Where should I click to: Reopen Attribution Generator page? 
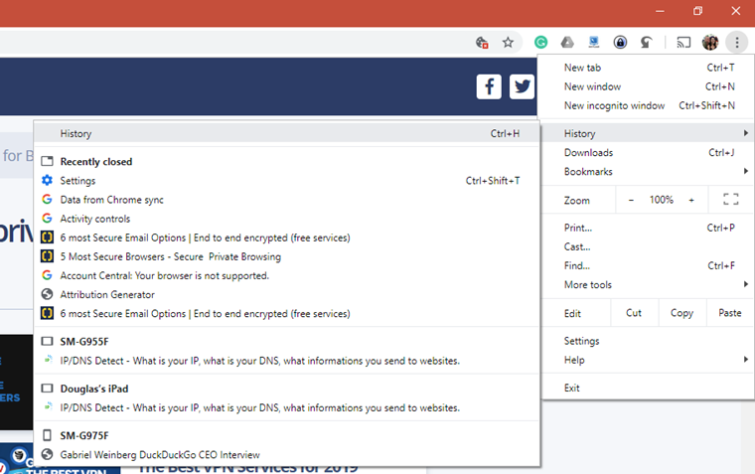287,294
